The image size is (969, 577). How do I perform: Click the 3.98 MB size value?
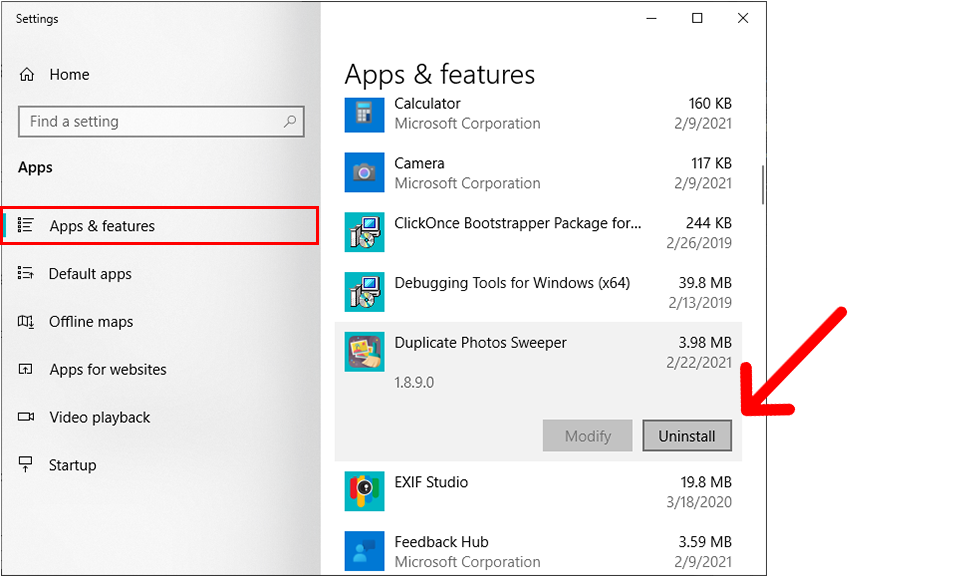pos(705,343)
